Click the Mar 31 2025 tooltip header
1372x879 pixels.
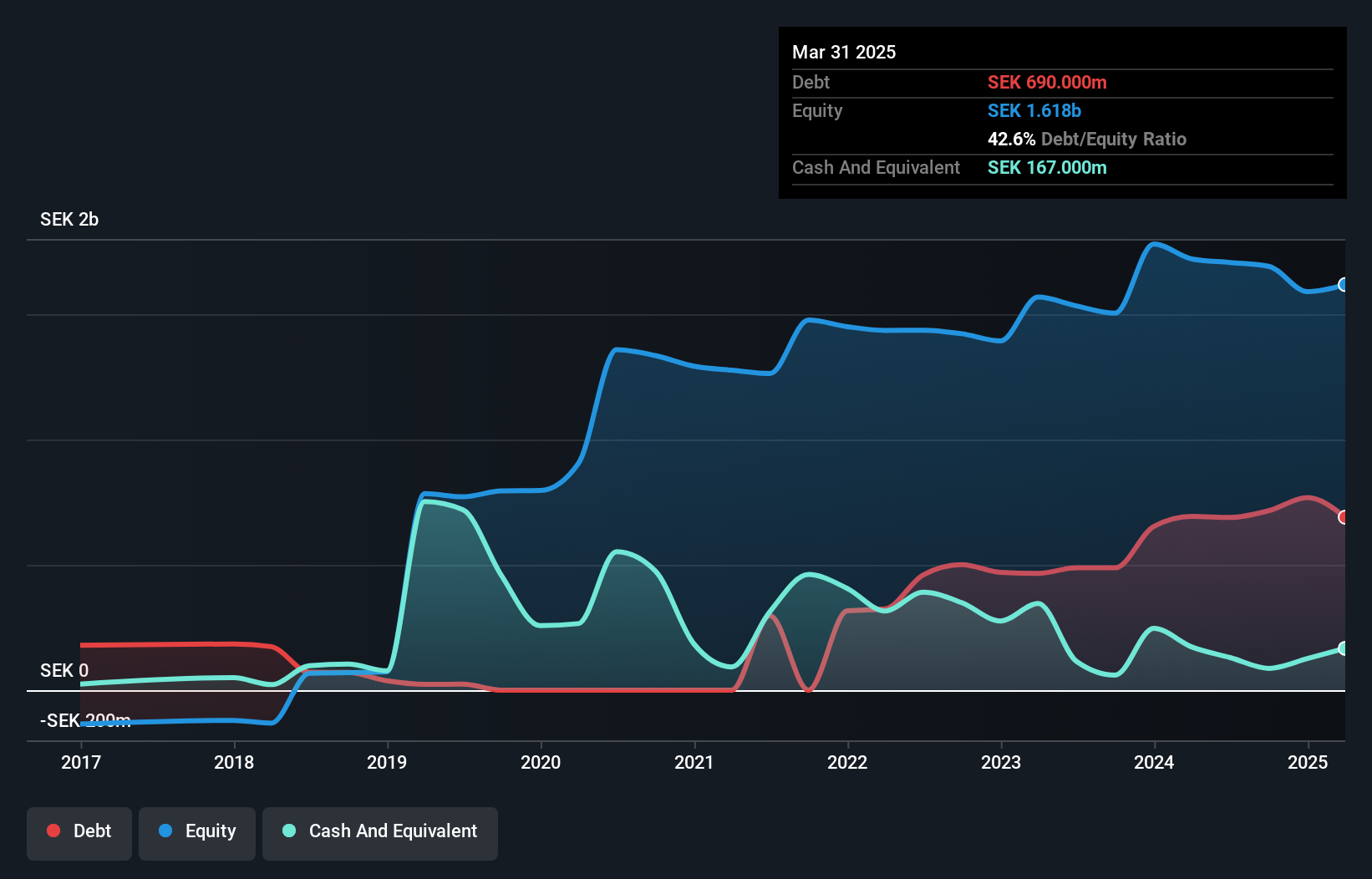pos(844,52)
